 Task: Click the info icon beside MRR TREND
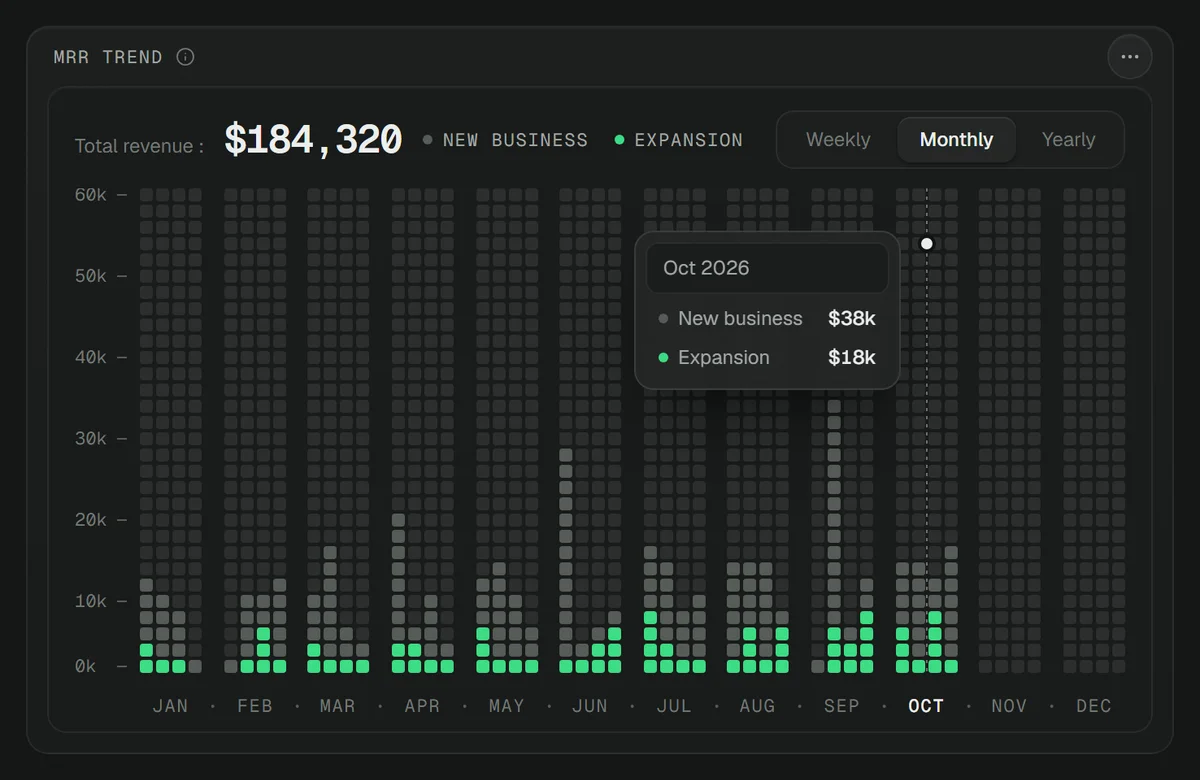185,57
